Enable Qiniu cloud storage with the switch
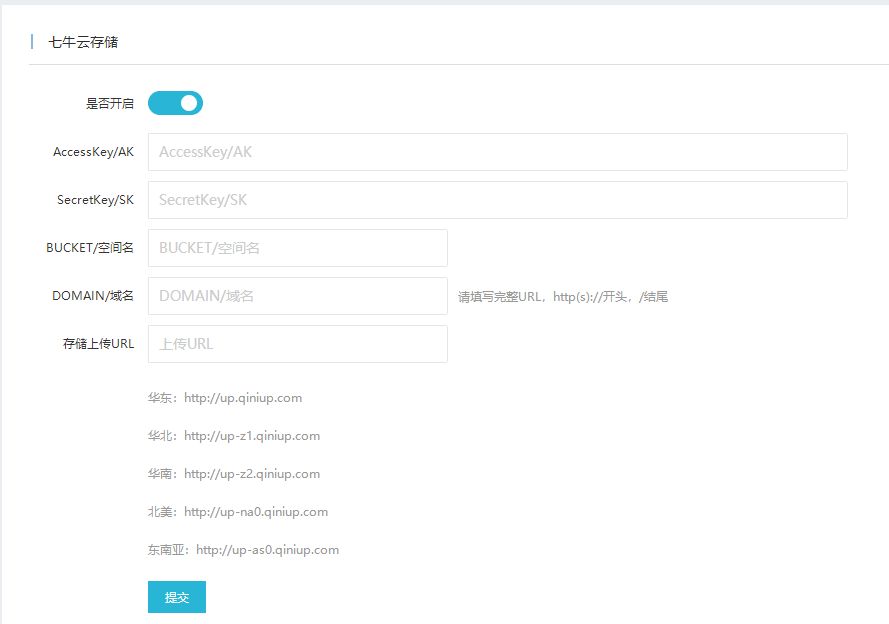Screen dimensions: 889x624 (x=175, y=102)
